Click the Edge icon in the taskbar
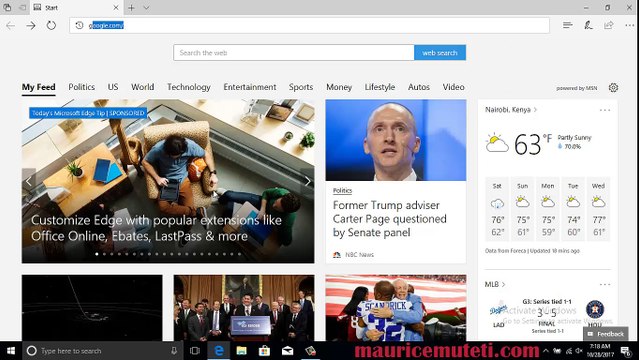The height and width of the screenshot is (360, 639). pyautogui.click(x=219, y=351)
